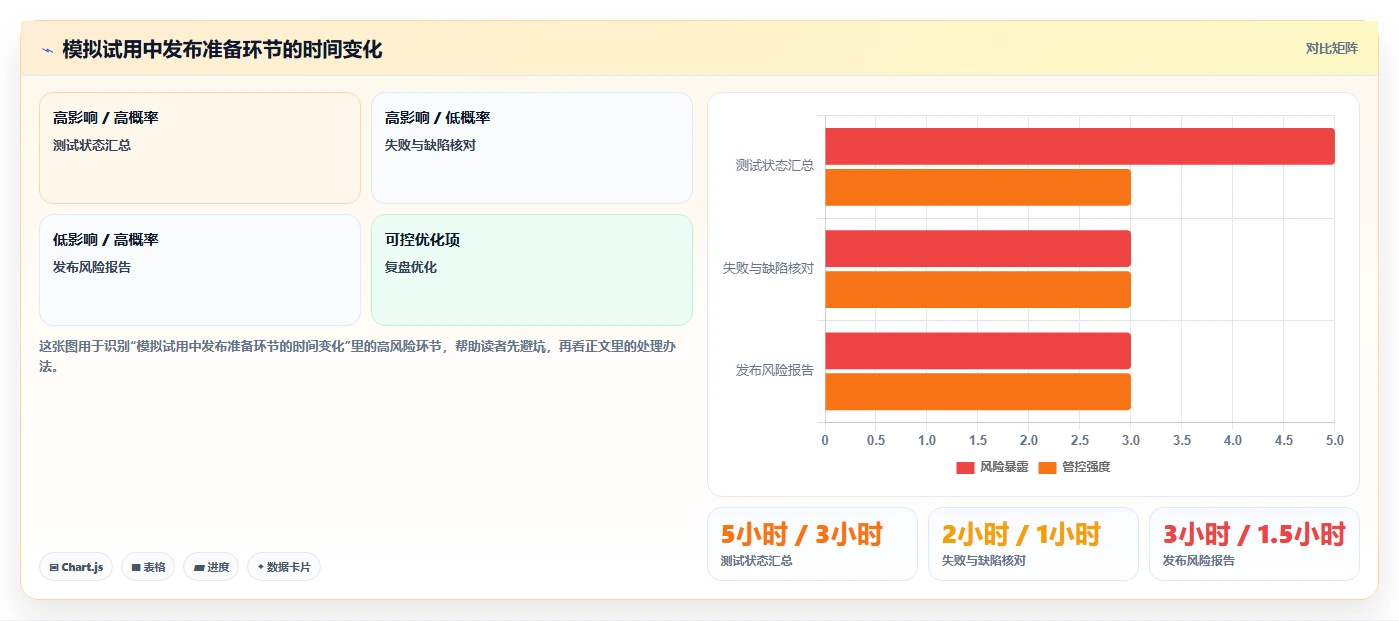
Task: Click the red 风险暴露 bar for 发布风险报告
Action: tap(978, 350)
